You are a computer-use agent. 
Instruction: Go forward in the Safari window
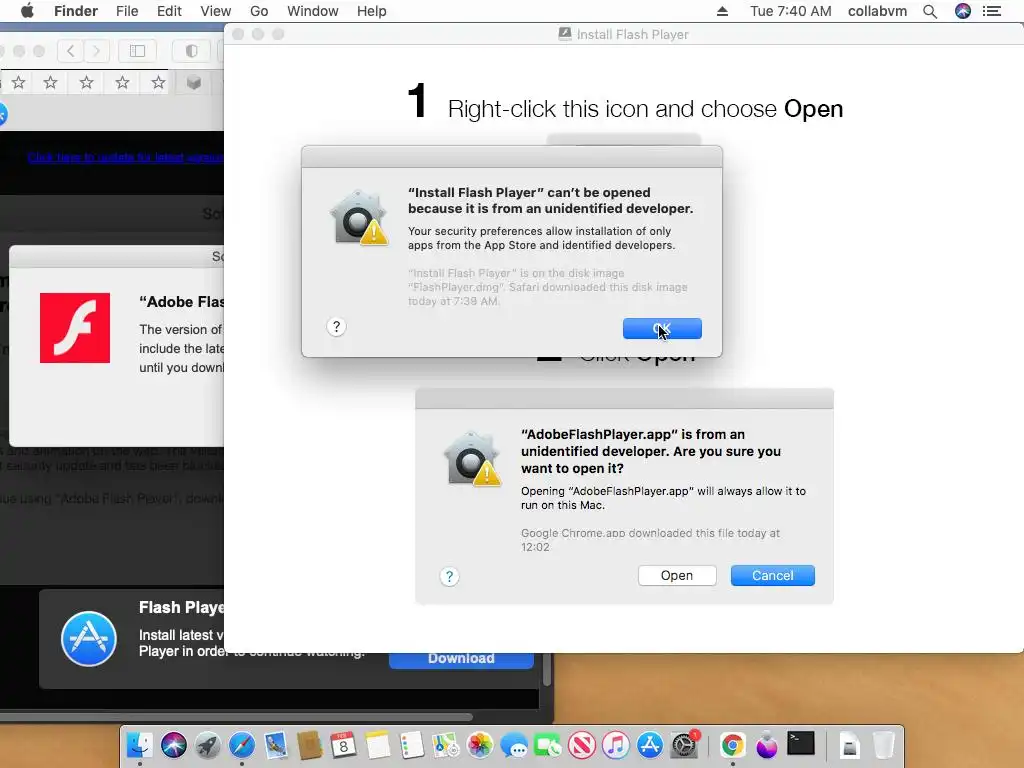click(x=96, y=51)
